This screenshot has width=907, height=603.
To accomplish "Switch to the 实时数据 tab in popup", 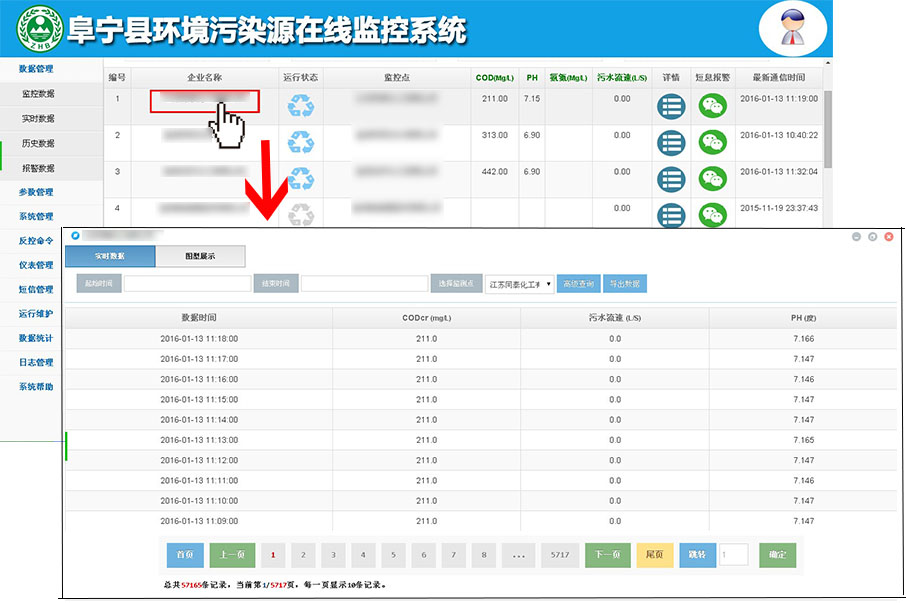I will click(110, 256).
